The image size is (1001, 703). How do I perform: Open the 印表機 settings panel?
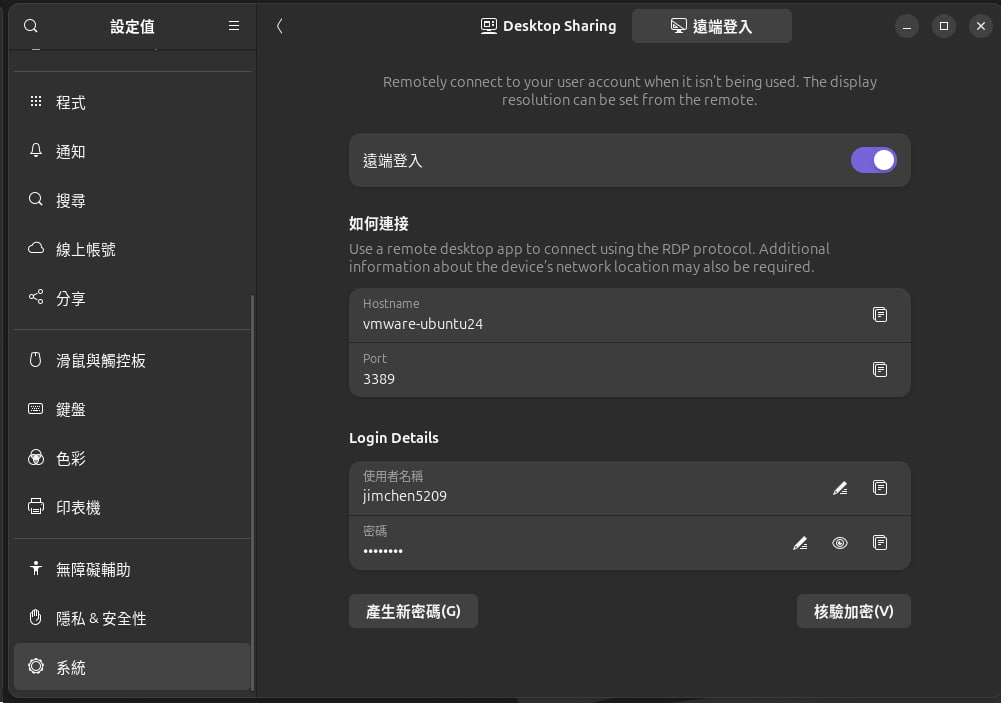coord(78,507)
